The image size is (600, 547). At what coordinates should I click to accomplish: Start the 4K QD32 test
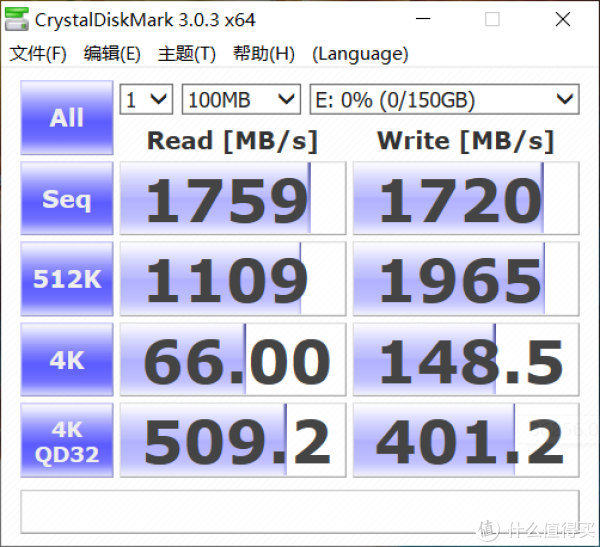pyautogui.click(x=67, y=440)
